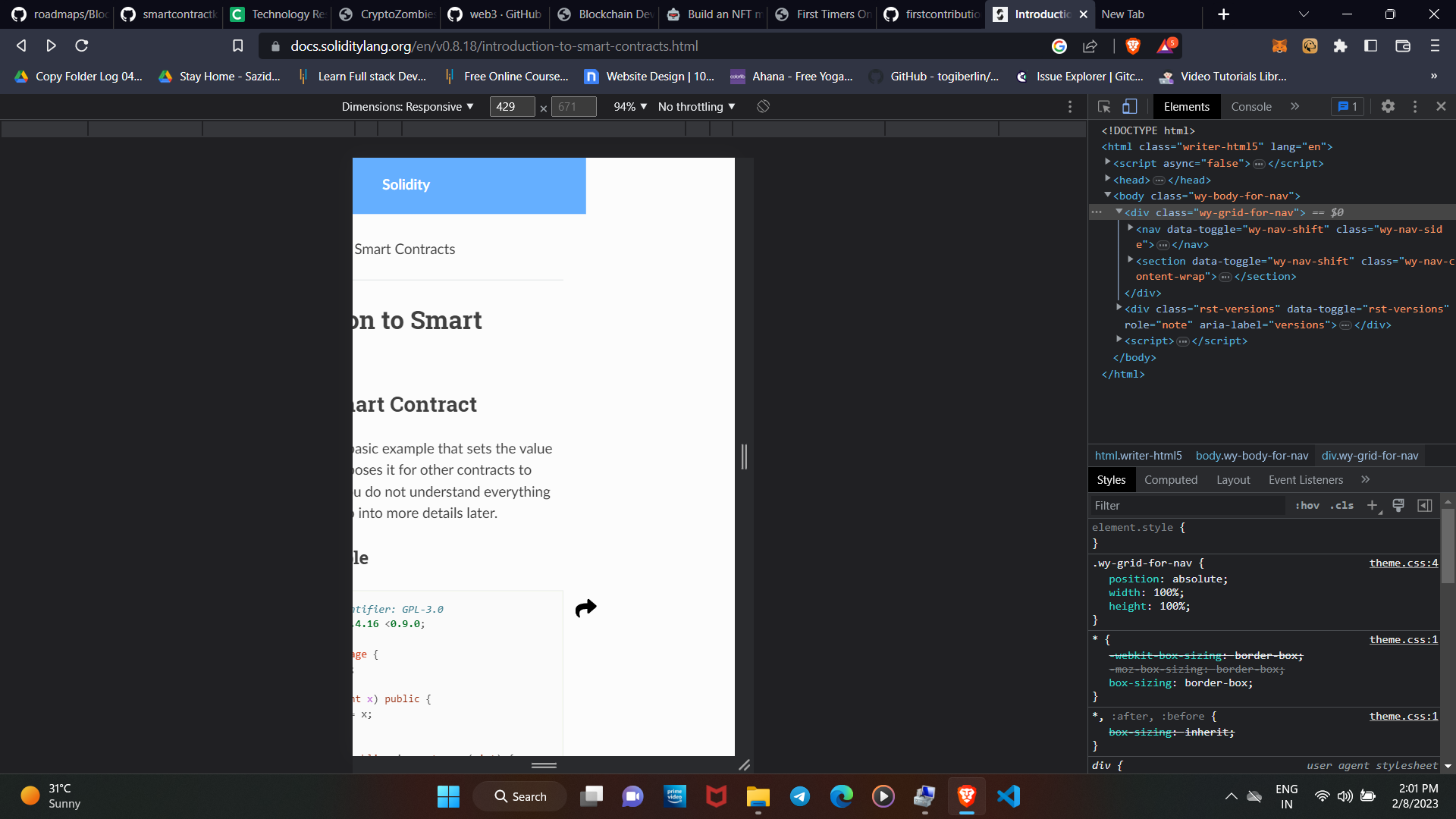The width and height of the screenshot is (1456, 819).
Task: Open the issues counter panel
Action: 1348,106
